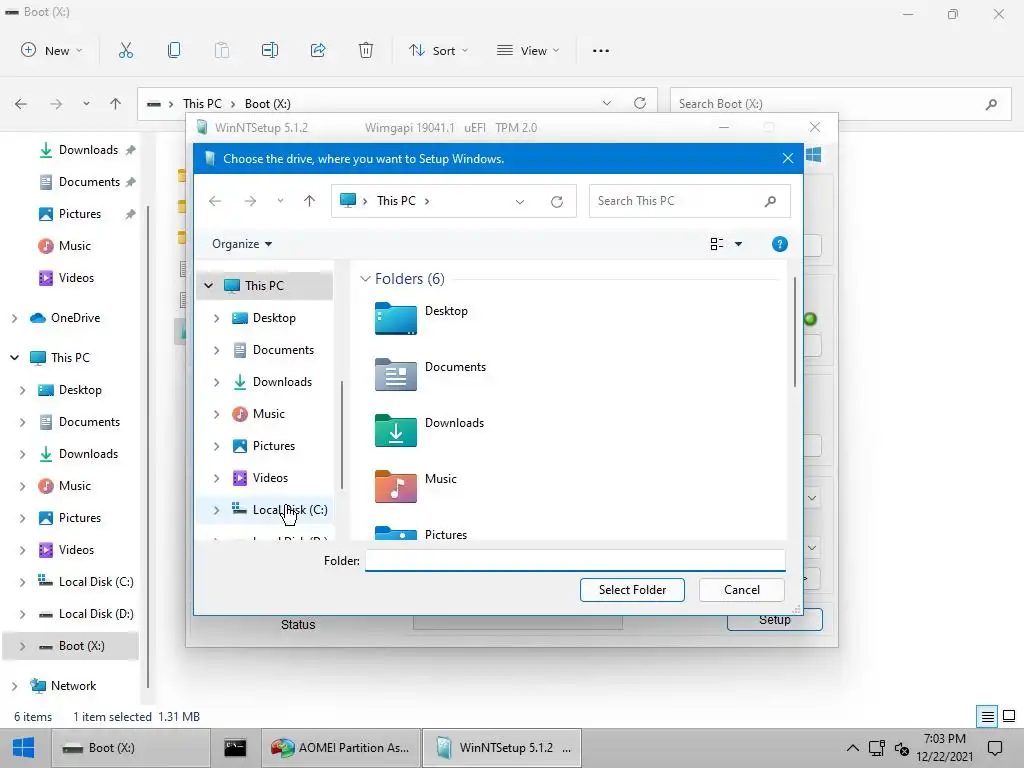Close the folder chooser dialog
This screenshot has width=1024, height=768.
coord(788,158)
